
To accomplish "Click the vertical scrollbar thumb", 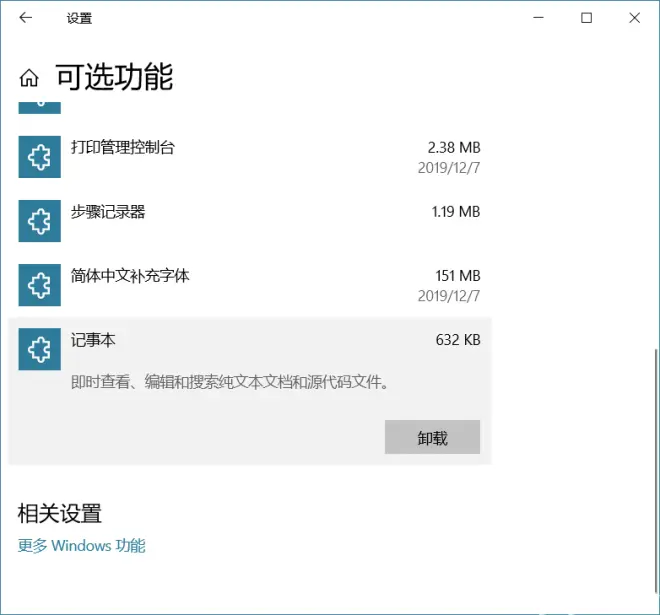I will [656, 471].
